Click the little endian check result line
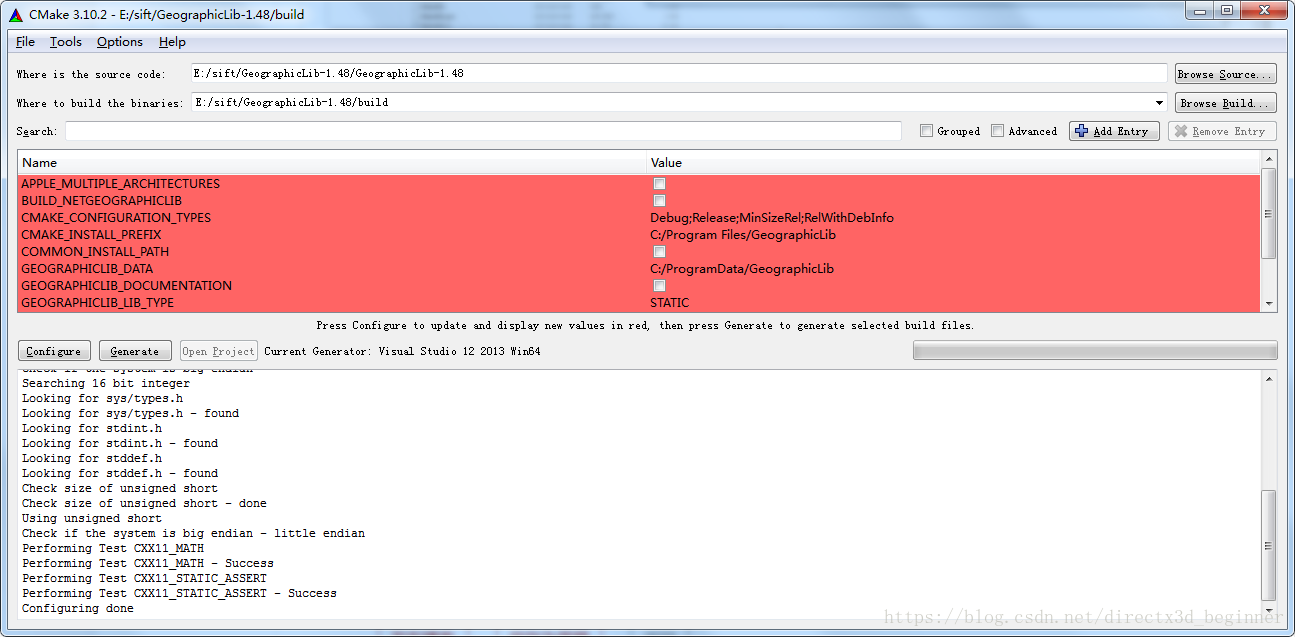The width and height of the screenshot is (1295, 637). tap(193, 533)
